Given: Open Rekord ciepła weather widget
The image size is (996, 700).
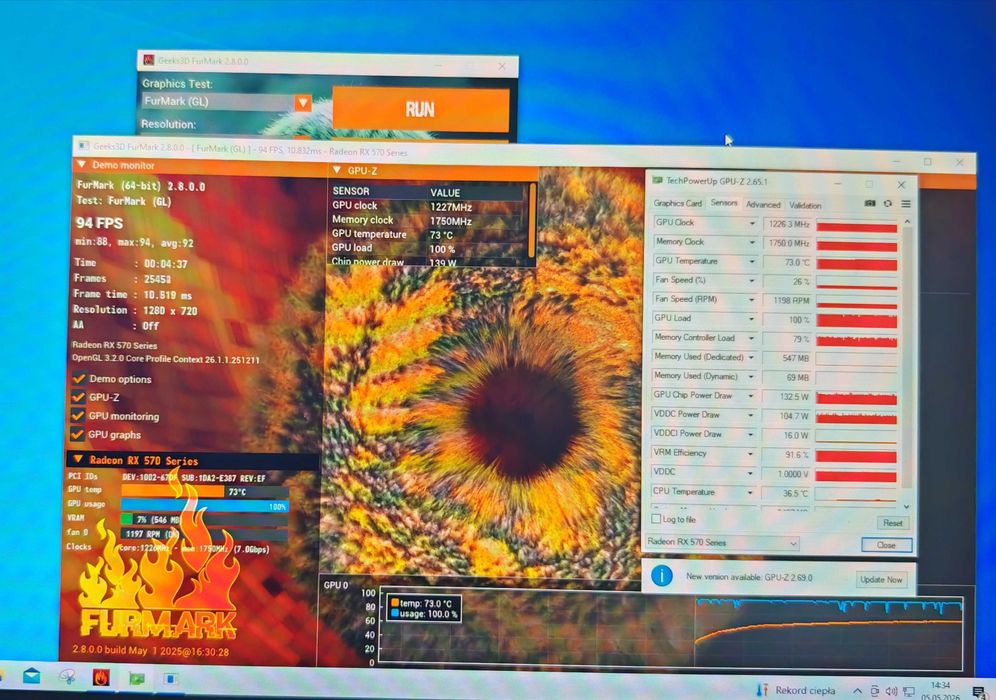Looking at the screenshot, I should [797, 690].
